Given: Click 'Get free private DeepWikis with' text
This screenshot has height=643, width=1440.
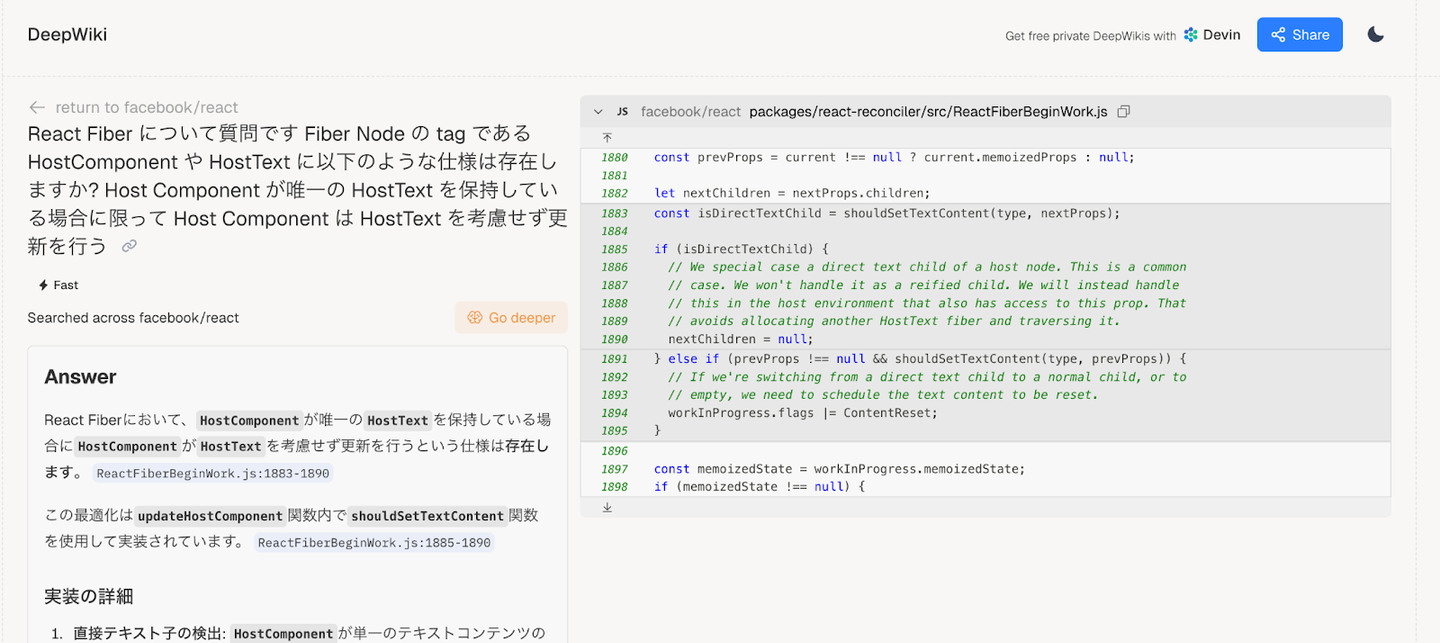Looking at the screenshot, I should click(x=1090, y=36).
